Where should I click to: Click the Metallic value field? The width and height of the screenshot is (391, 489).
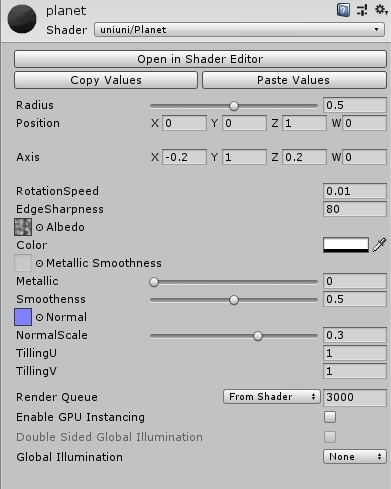(355, 281)
